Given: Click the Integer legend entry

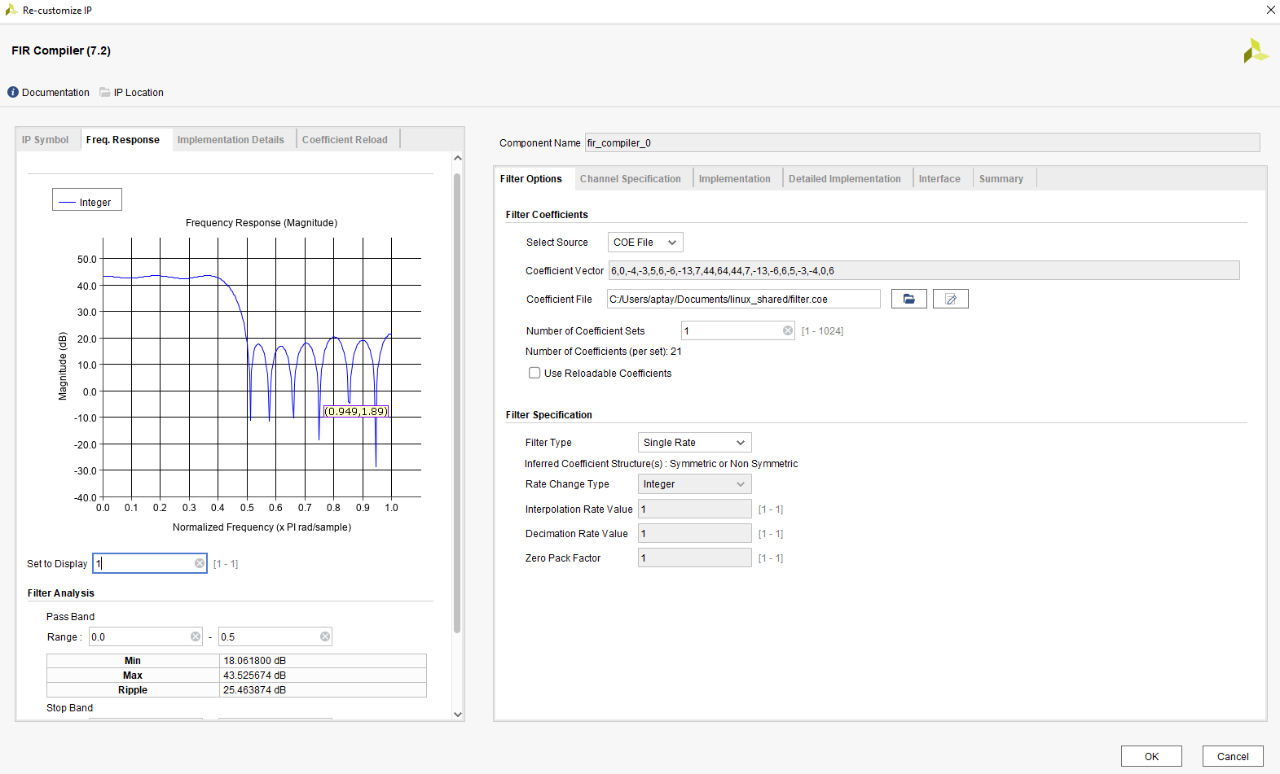Looking at the screenshot, I should 86,202.
